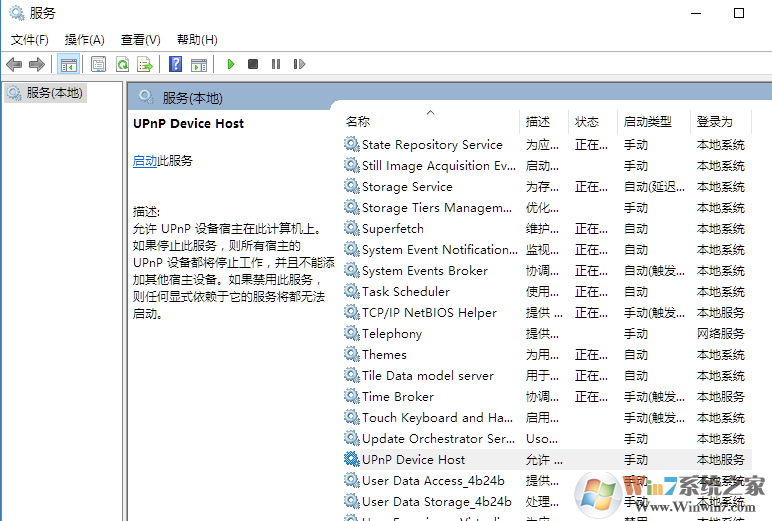
Task: Select User Data Storage_4b24b service name
Action: [437, 502]
